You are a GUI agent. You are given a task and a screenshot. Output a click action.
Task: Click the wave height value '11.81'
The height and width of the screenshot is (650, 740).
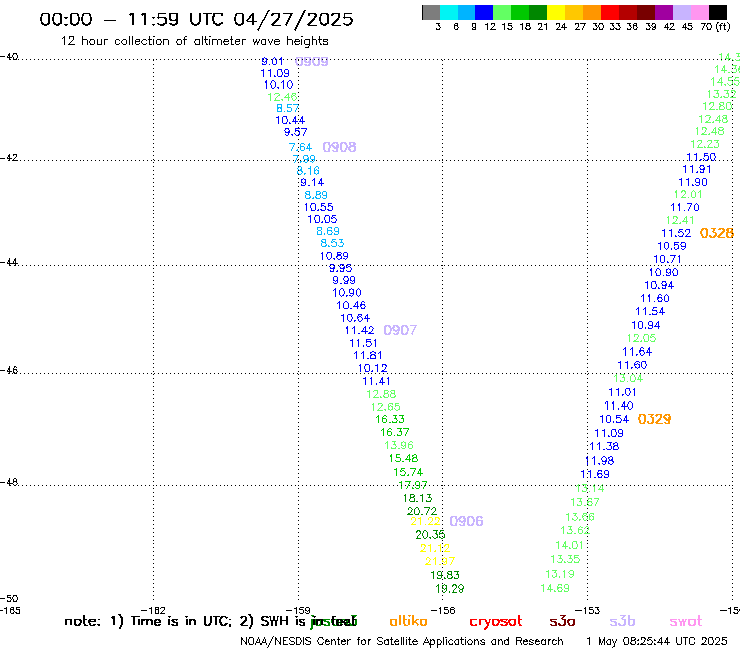tap(368, 355)
